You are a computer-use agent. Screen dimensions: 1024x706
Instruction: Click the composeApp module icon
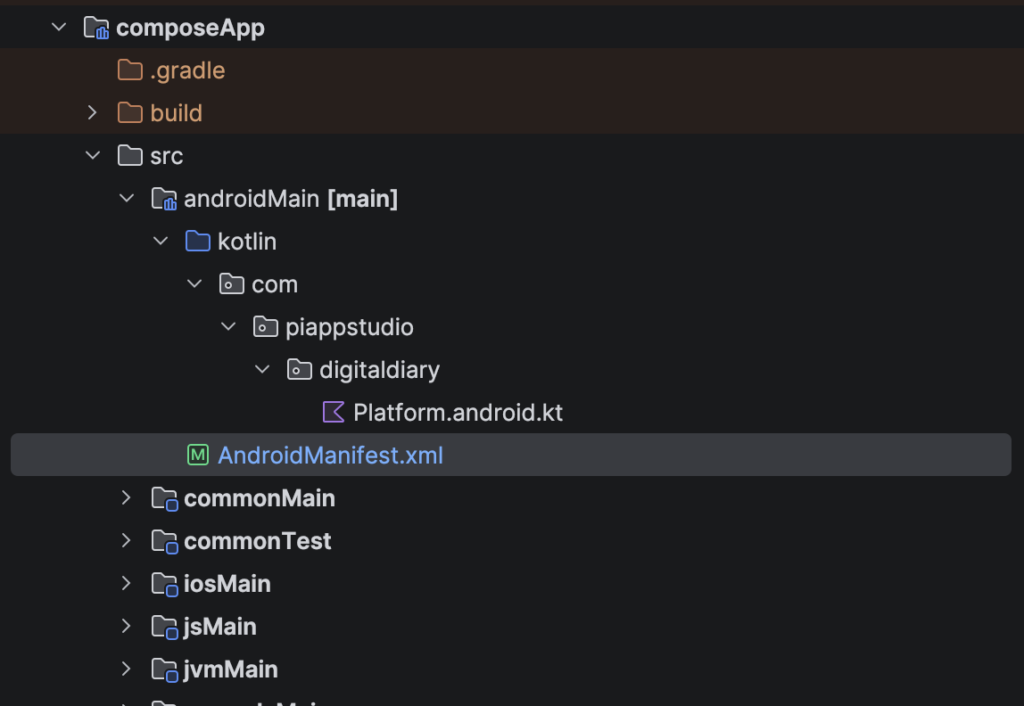[x=97, y=28]
